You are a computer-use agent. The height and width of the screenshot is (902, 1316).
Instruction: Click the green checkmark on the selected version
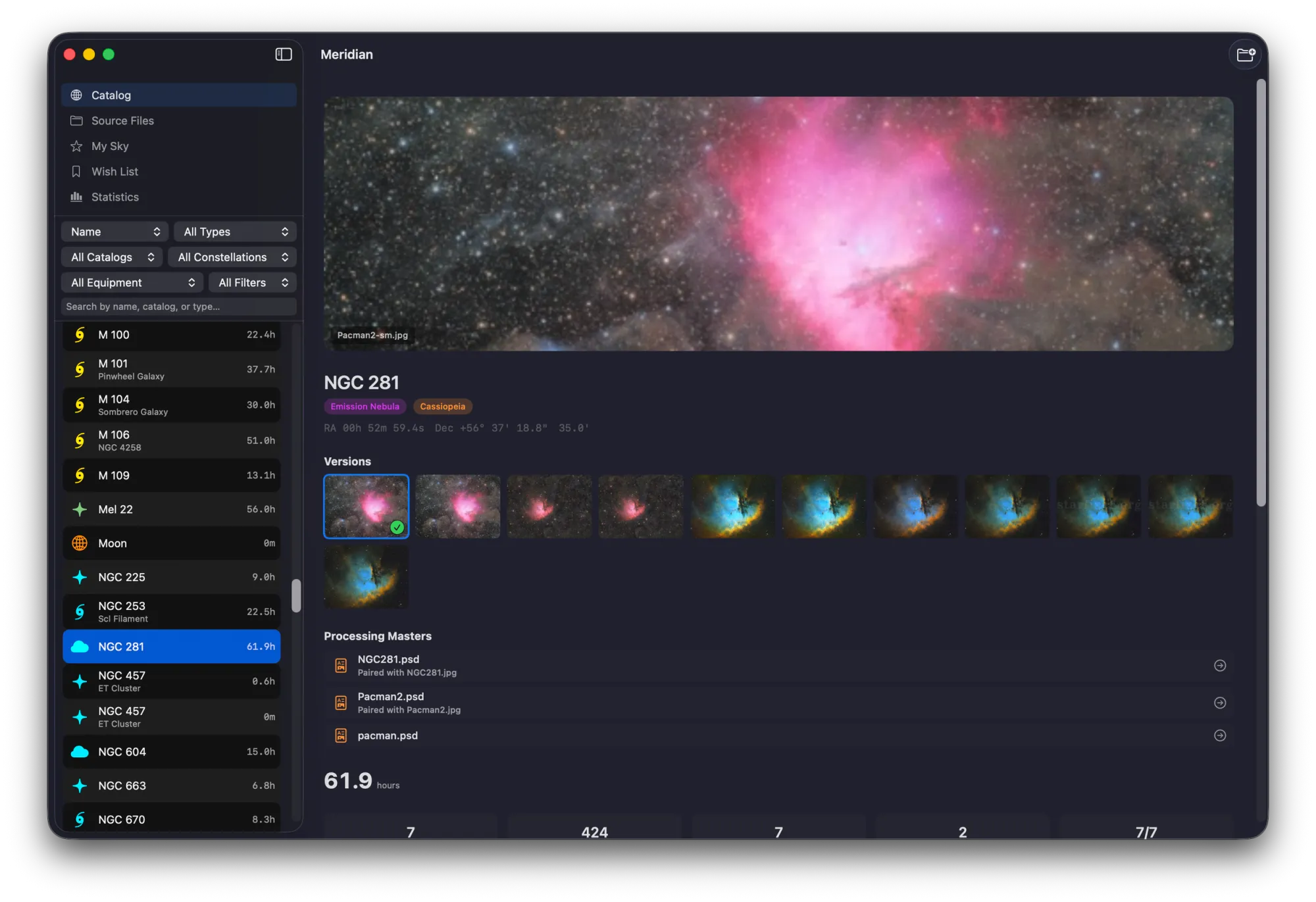pyautogui.click(x=397, y=526)
